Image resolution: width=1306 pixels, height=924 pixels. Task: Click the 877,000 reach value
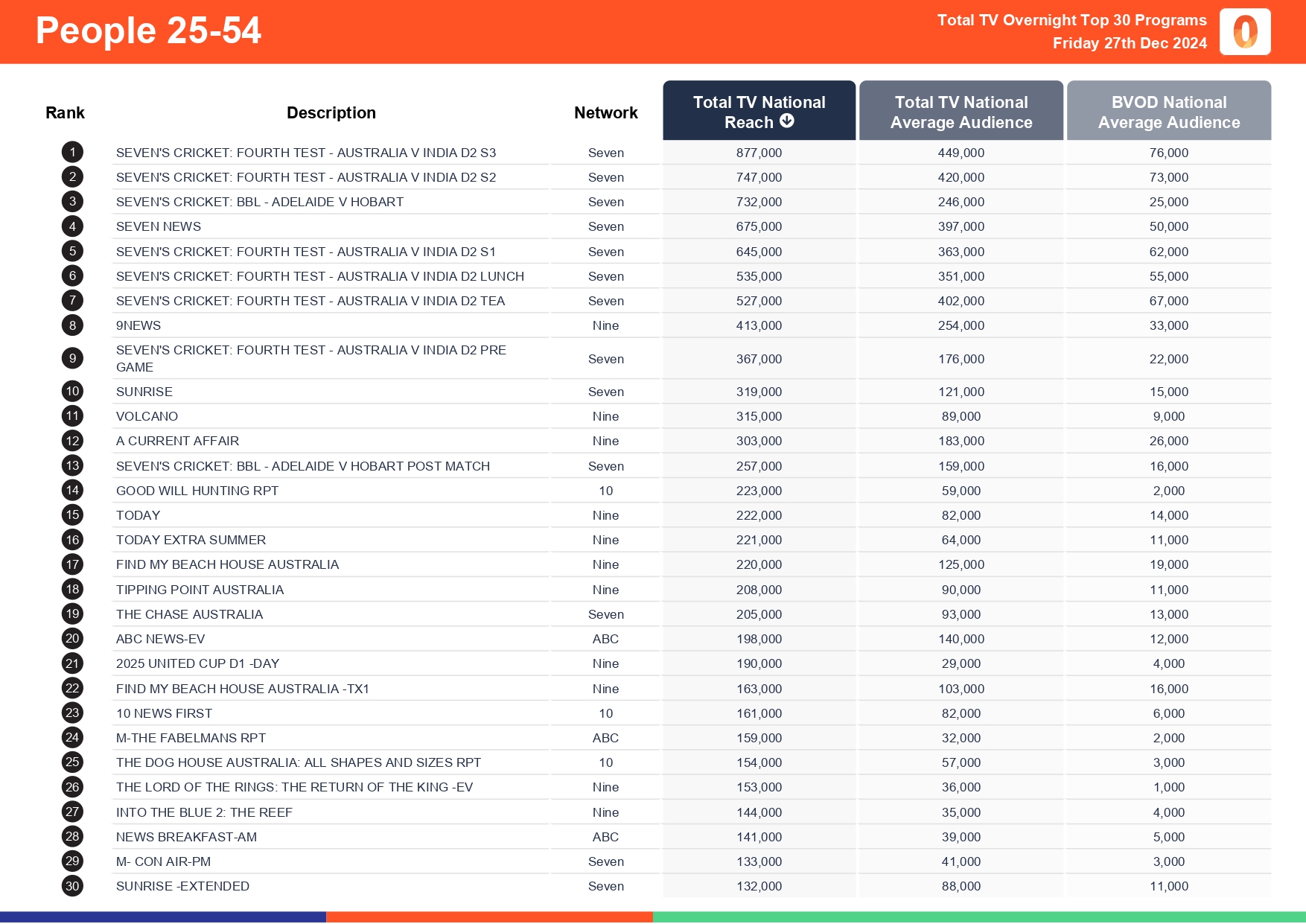coord(759,153)
